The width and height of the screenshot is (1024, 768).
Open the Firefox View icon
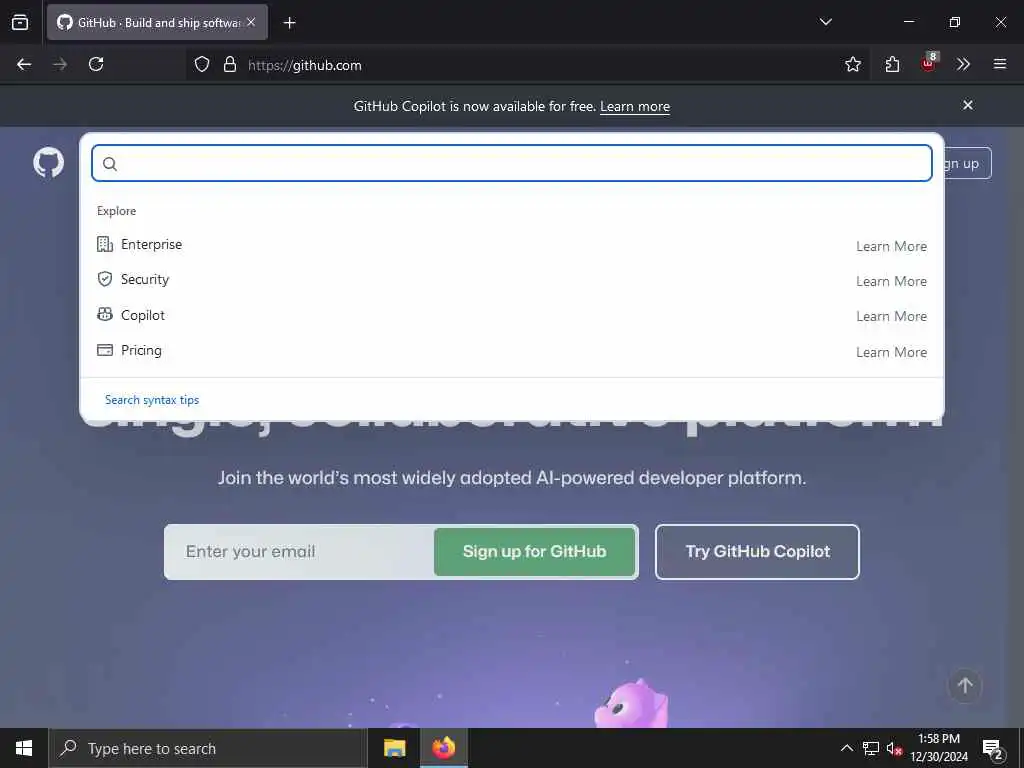click(x=20, y=22)
